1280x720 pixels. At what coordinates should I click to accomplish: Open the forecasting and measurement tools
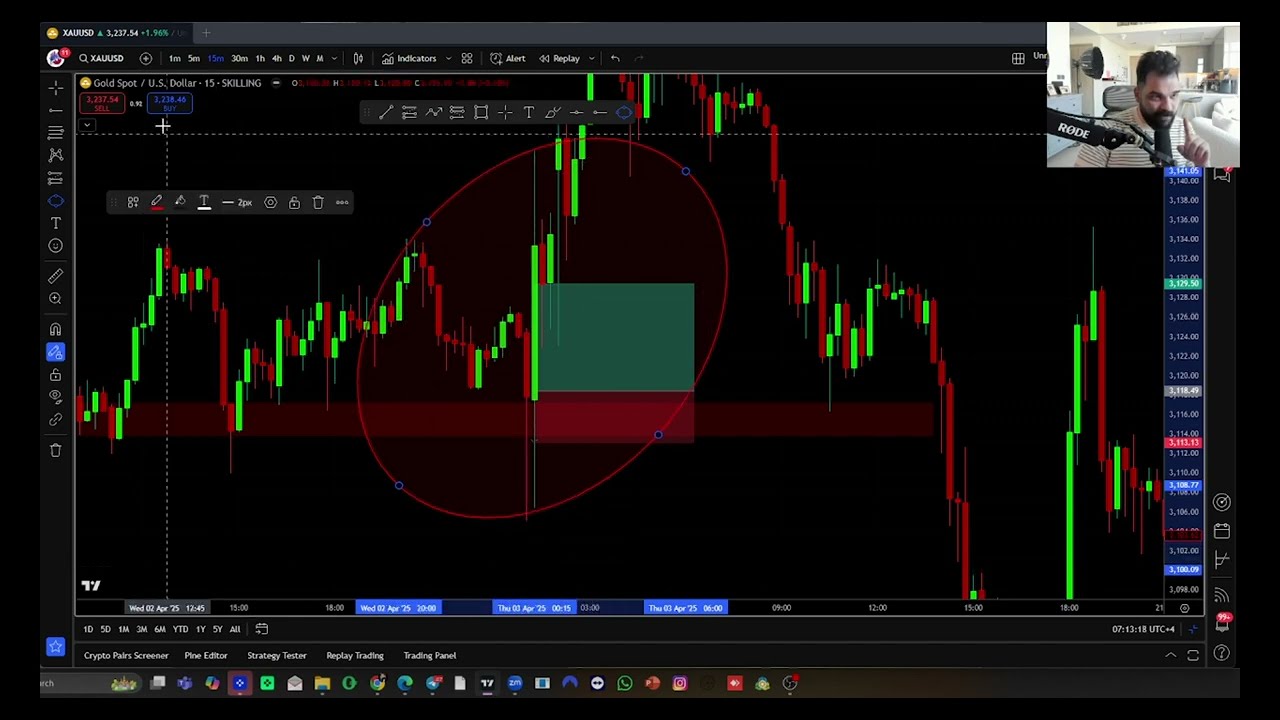pos(55,178)
